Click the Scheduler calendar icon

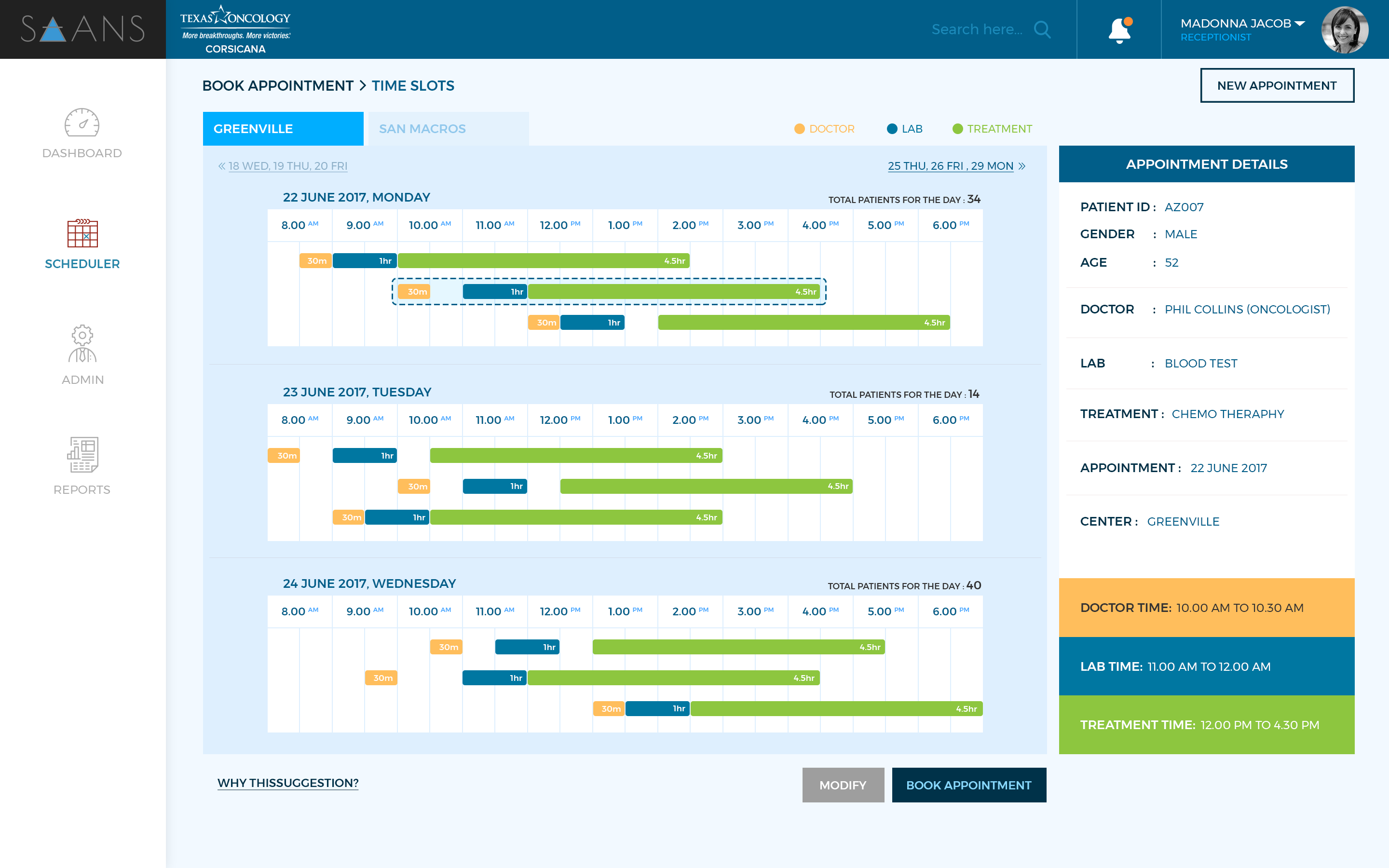point(82,233)
